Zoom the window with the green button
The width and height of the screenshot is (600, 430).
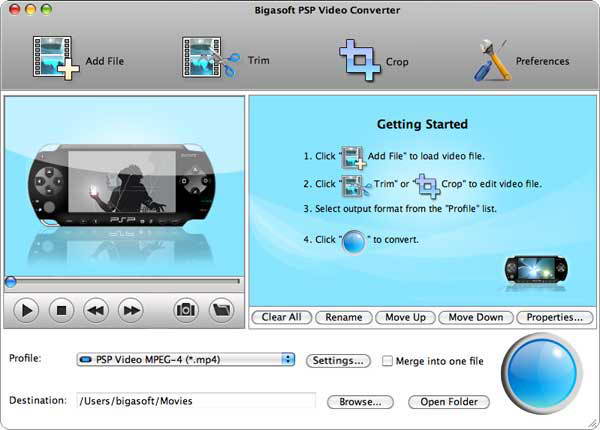47,10
